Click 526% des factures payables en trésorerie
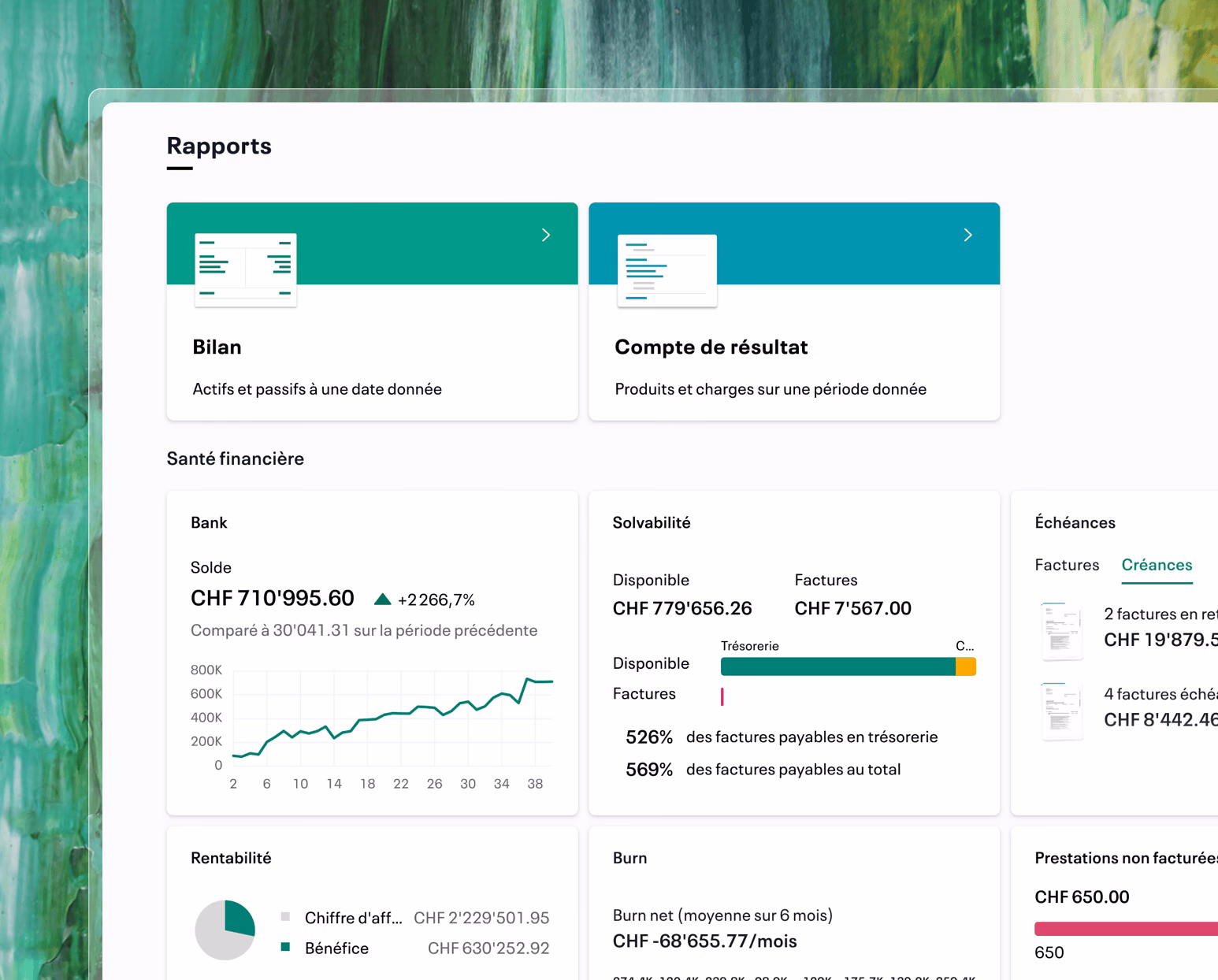The image size is (1218, 980). pos(782,737)
